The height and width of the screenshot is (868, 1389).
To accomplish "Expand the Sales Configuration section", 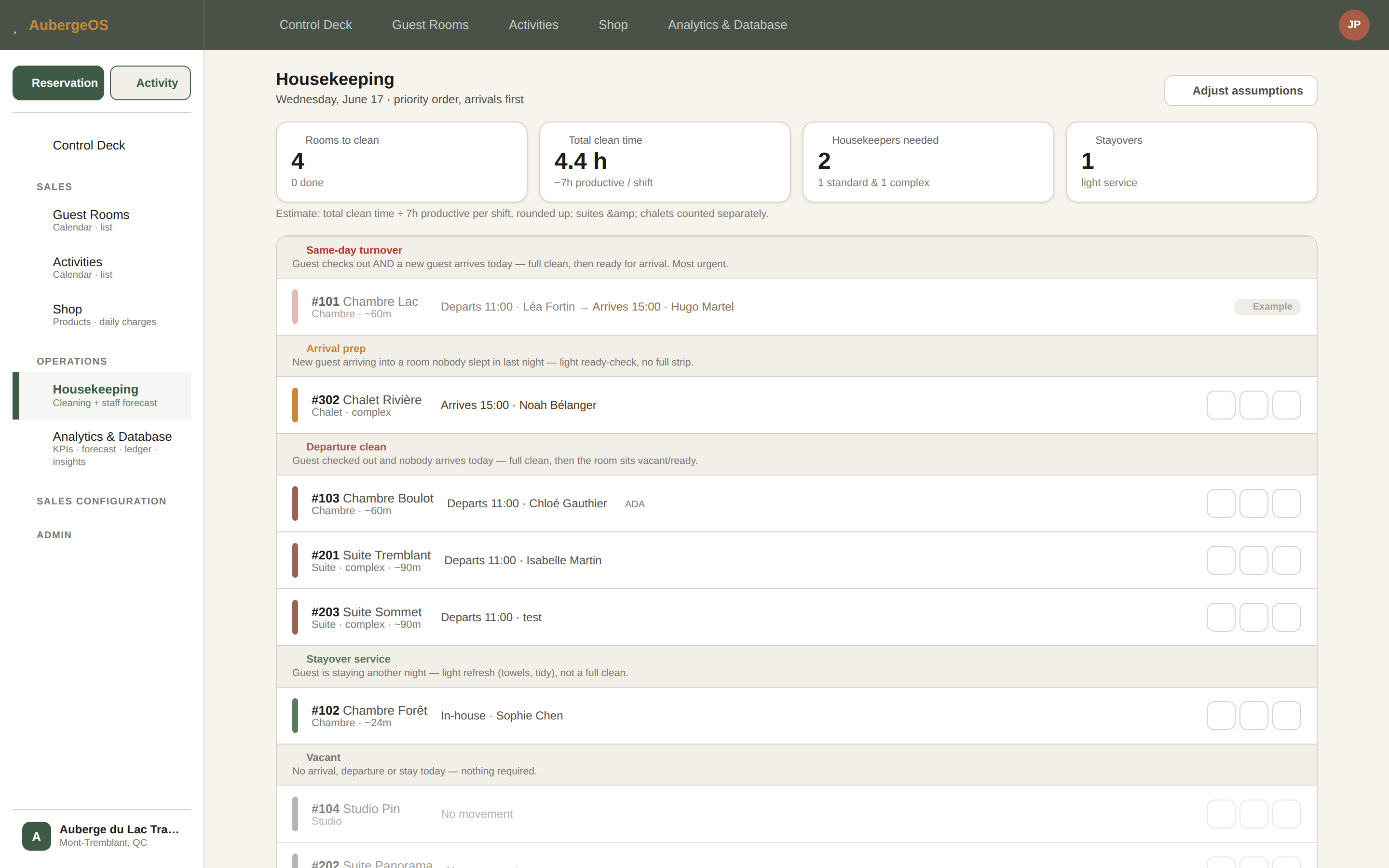I will click(102, 501).
